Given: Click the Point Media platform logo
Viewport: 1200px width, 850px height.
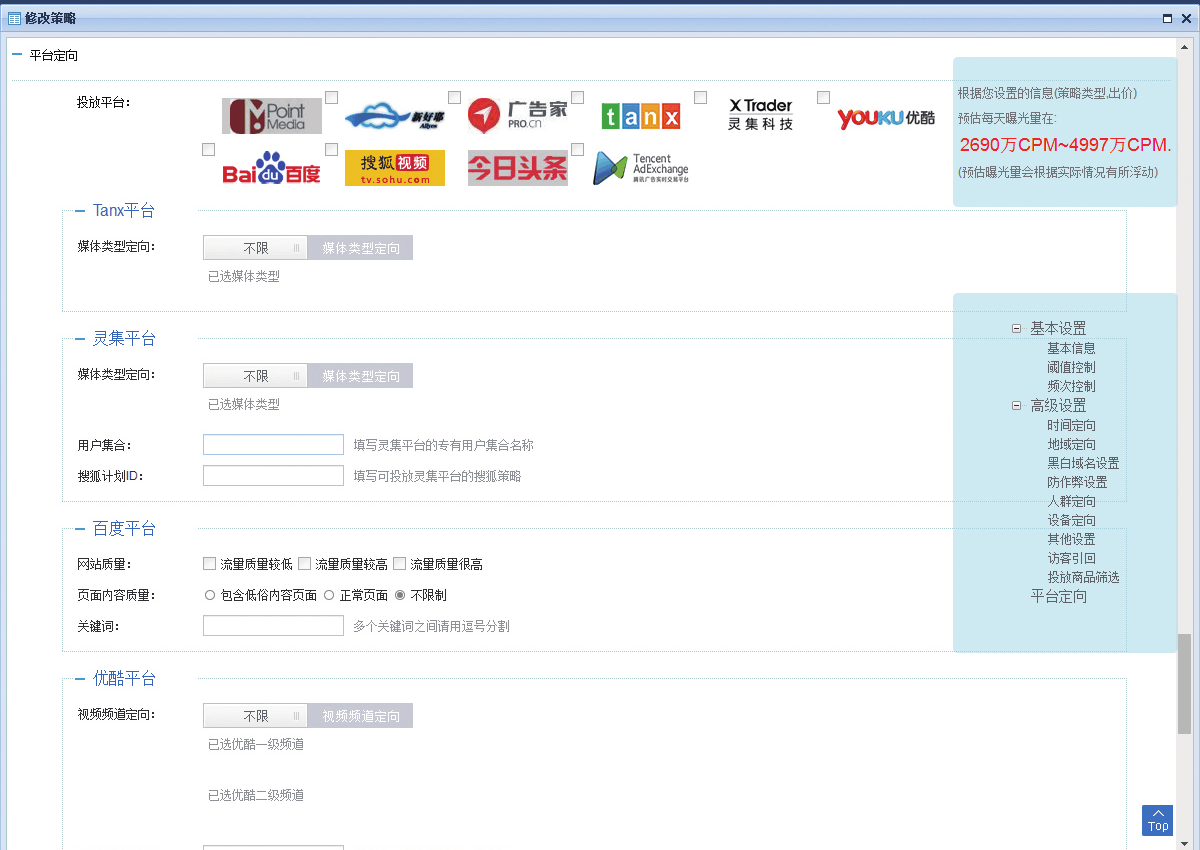Looking at the screenshot, I should point(272,116).
